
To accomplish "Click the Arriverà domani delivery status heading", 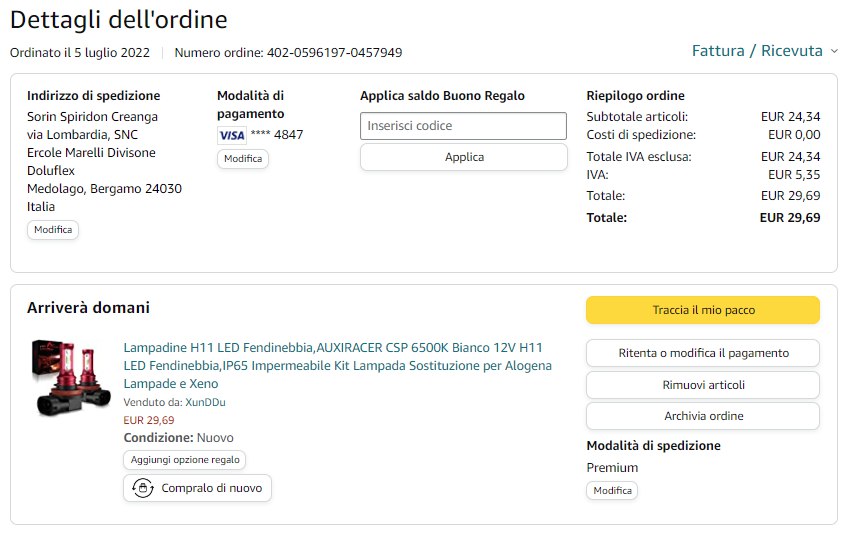I will click(x=88, y=308).
